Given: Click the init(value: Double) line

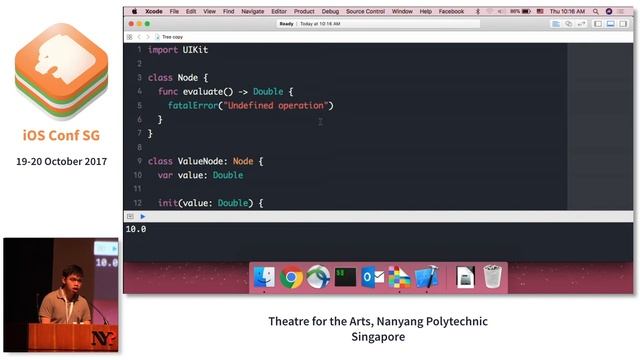Looking at the screenshot, I should pyautogui.click(x=210, y=203).
